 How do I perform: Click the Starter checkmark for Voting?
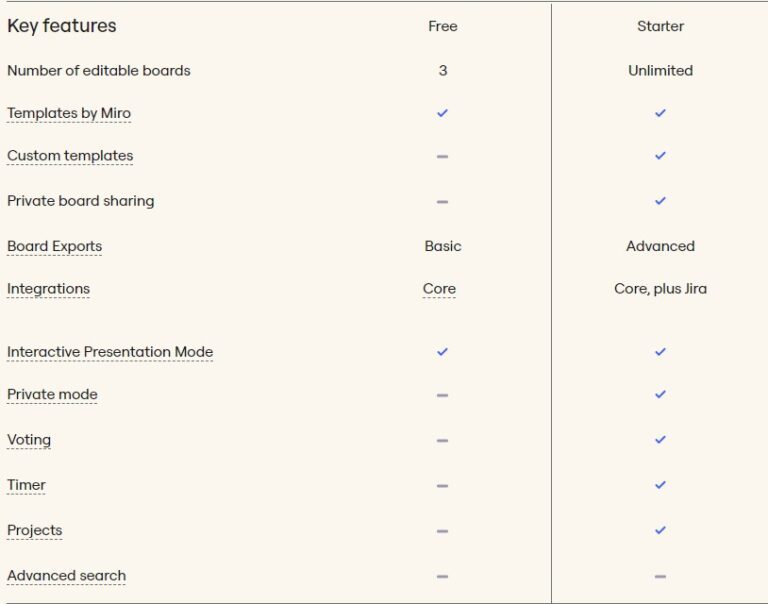tap(660, 440)
